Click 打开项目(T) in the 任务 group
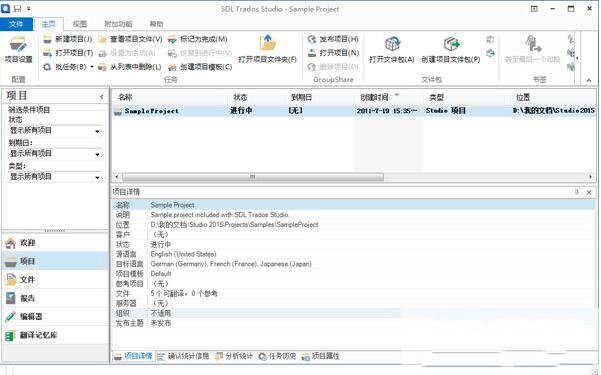The height and width of the screenshot is (375, 601). [68, 53]
